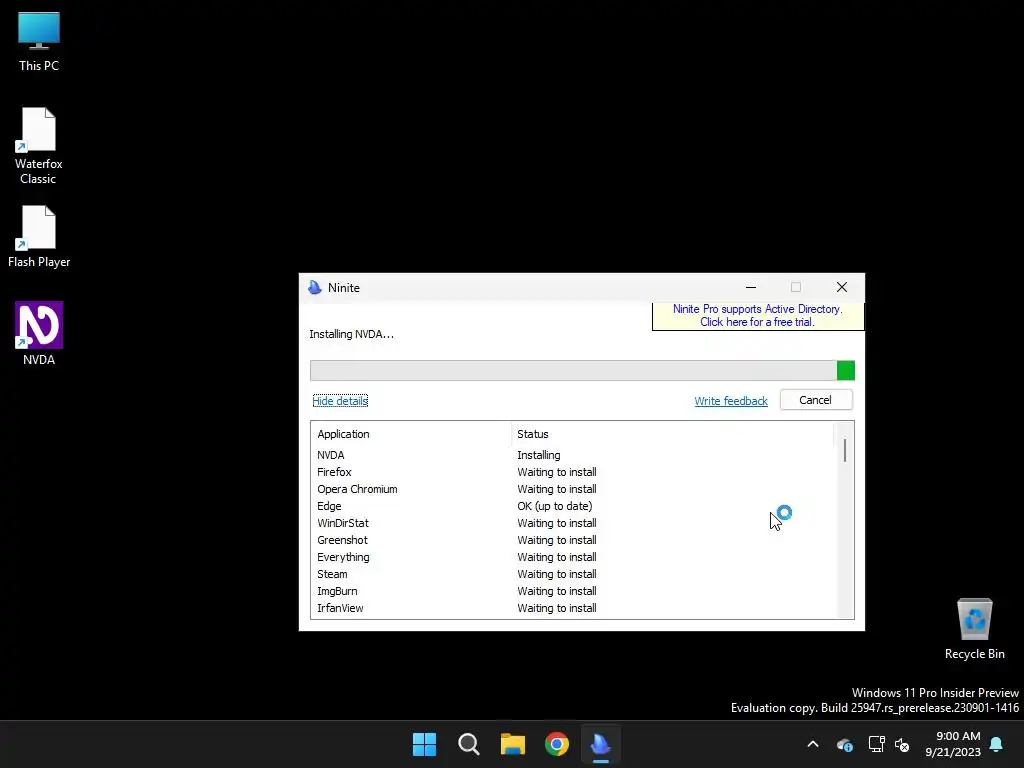Open taskbar Search
Screen dimensions: 1024x768
click(x=469, y=744)
